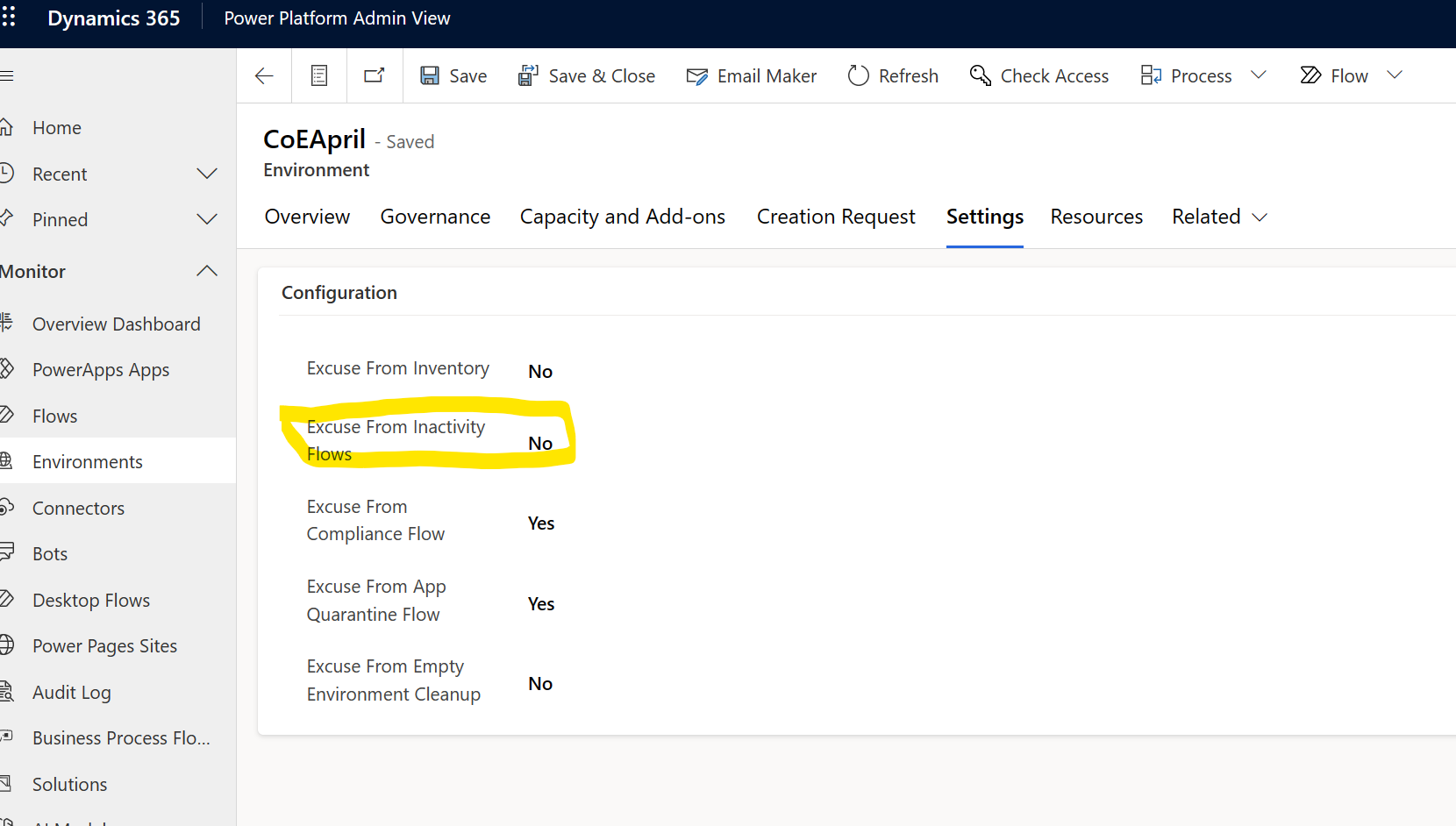Open the Microsoft 365 app launcher
The height and width of the screenshot is (826, 1456).
10,17
